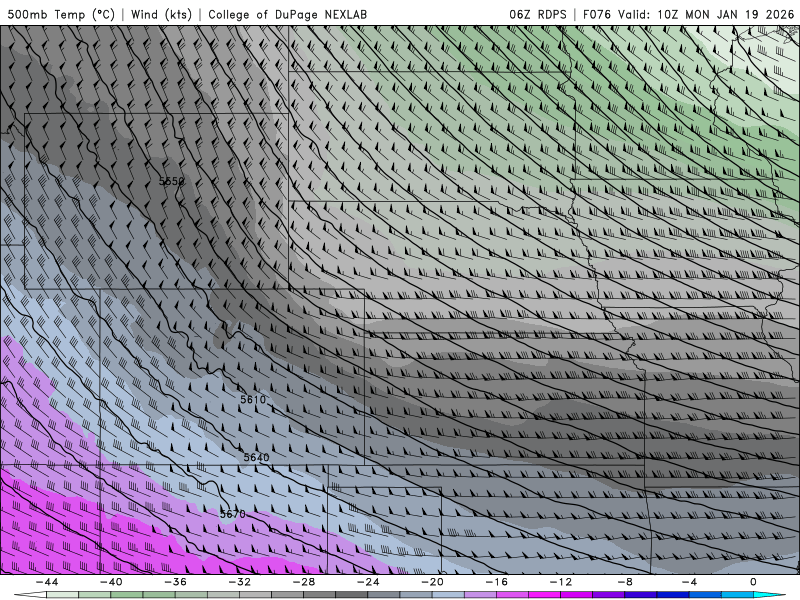
Task: Click the 'Wind (kts)' title text
Action: 161,14
